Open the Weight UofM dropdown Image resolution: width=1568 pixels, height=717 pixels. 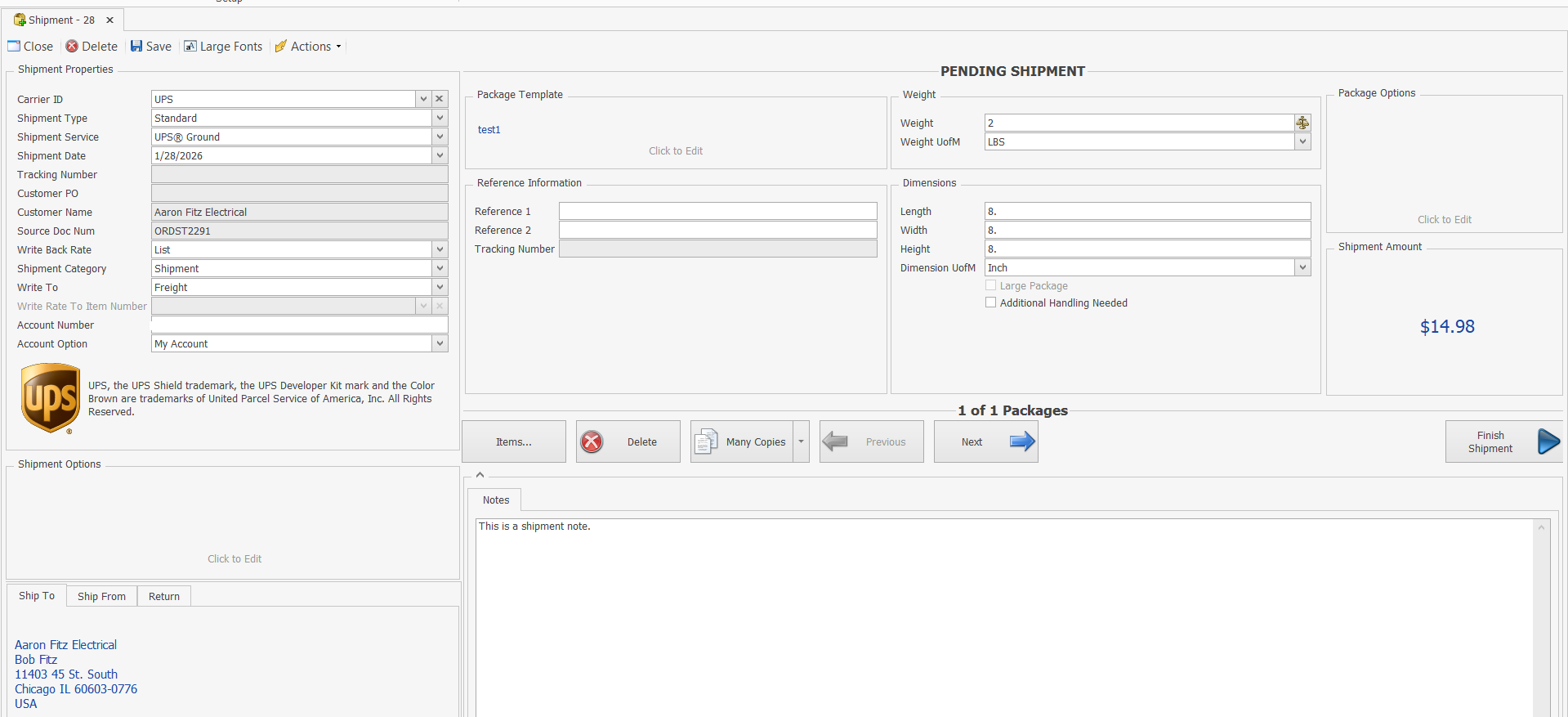click(x=1302, y=141)
